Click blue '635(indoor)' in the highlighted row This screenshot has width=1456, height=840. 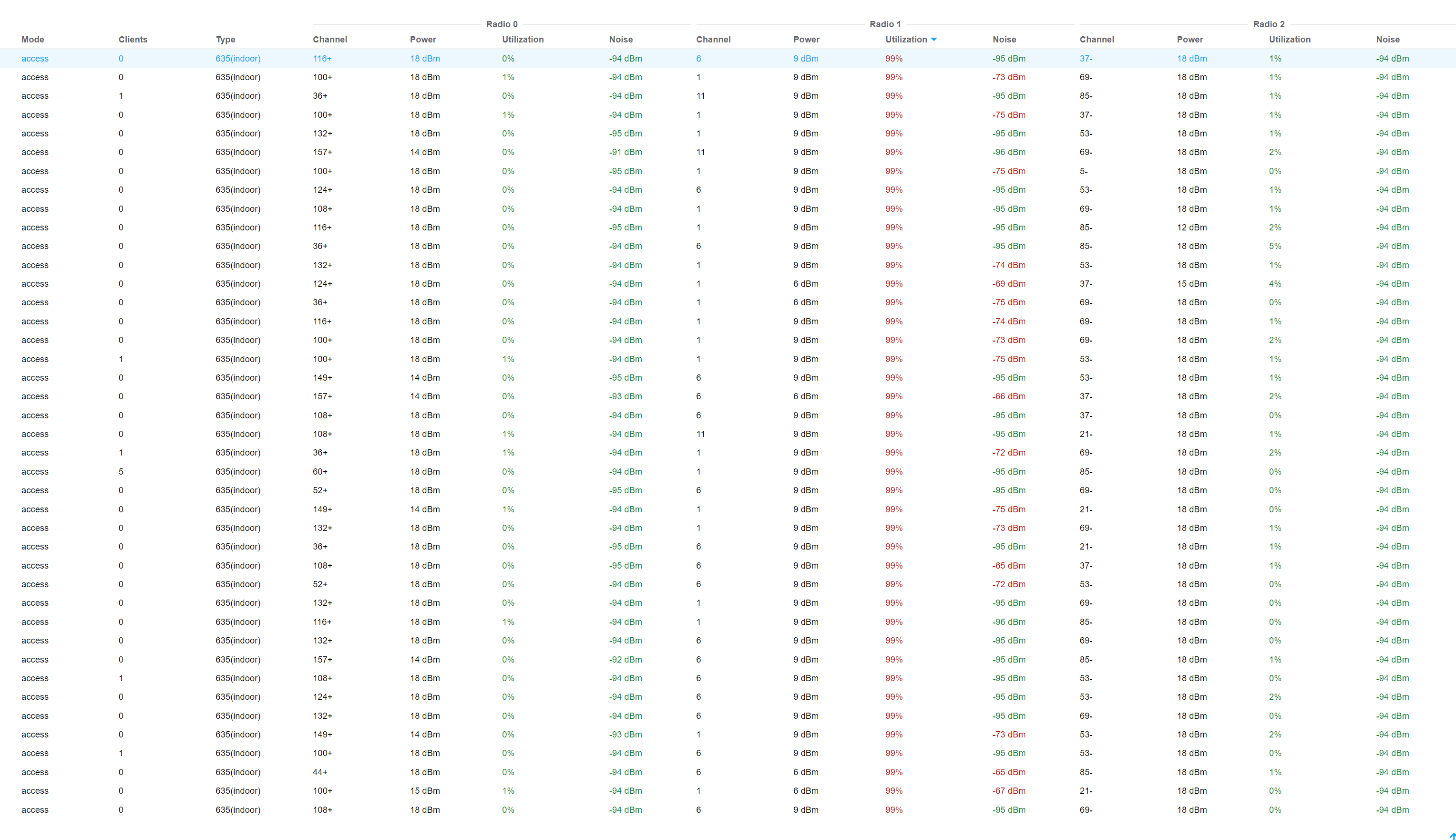click(238, 58)
